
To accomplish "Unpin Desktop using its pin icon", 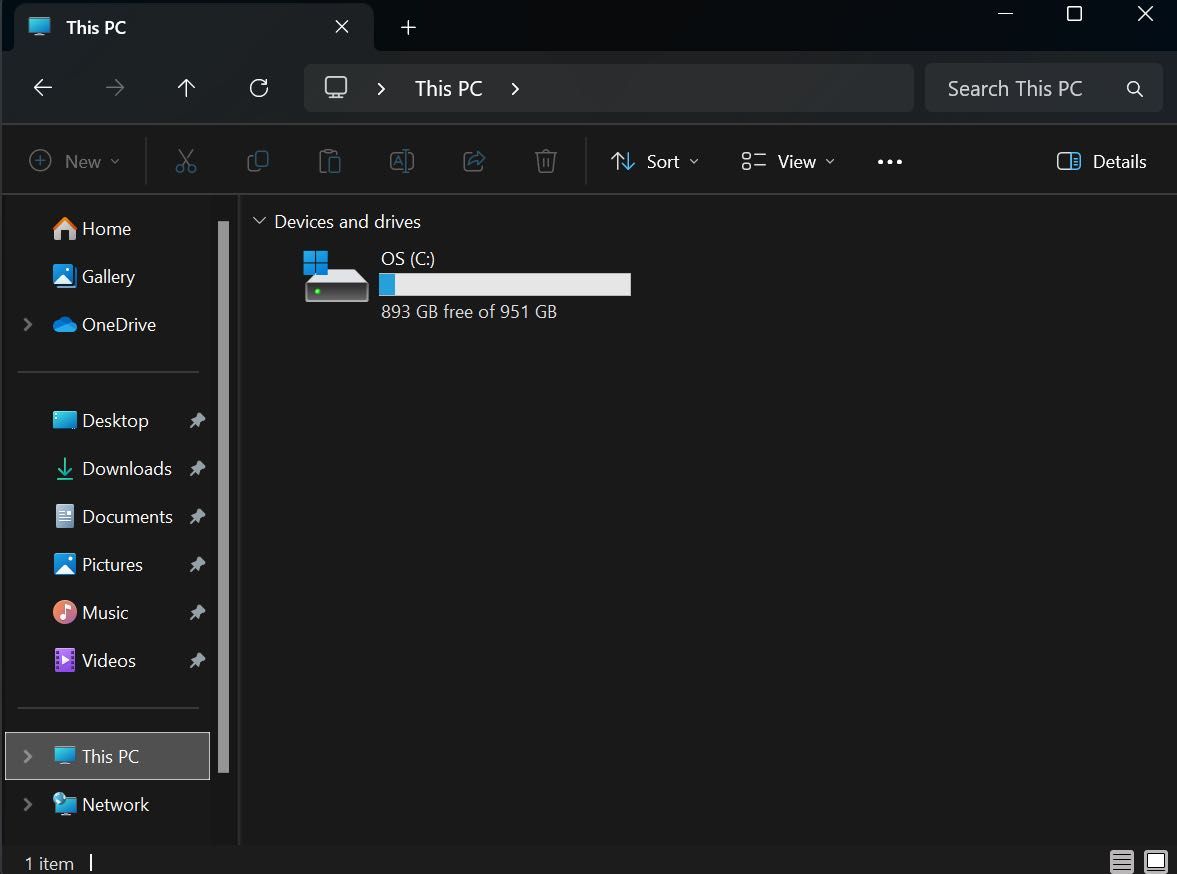I will pos(197,420).
